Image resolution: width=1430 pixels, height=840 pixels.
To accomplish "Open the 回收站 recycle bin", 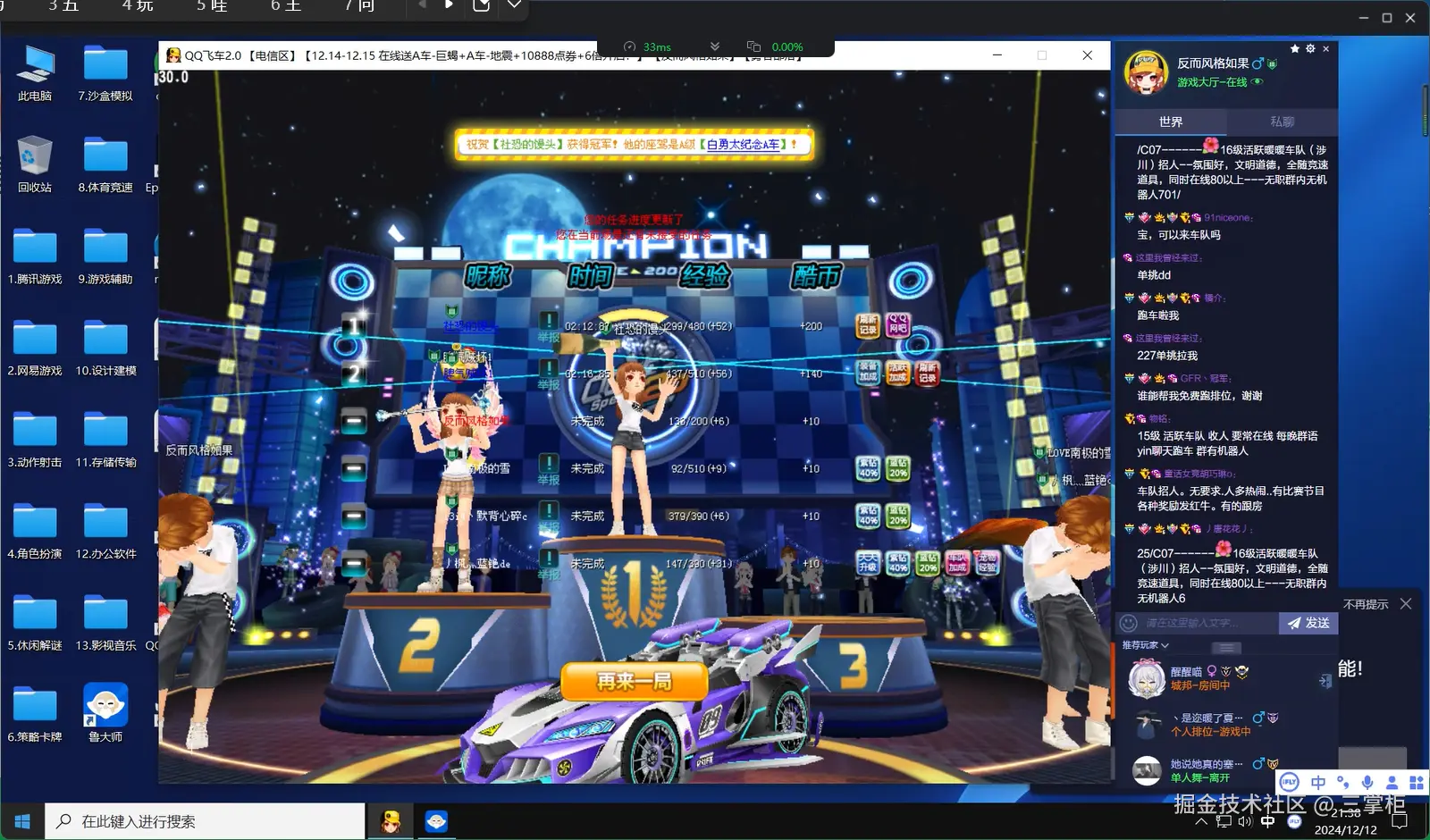I will (x=35, y=164).
